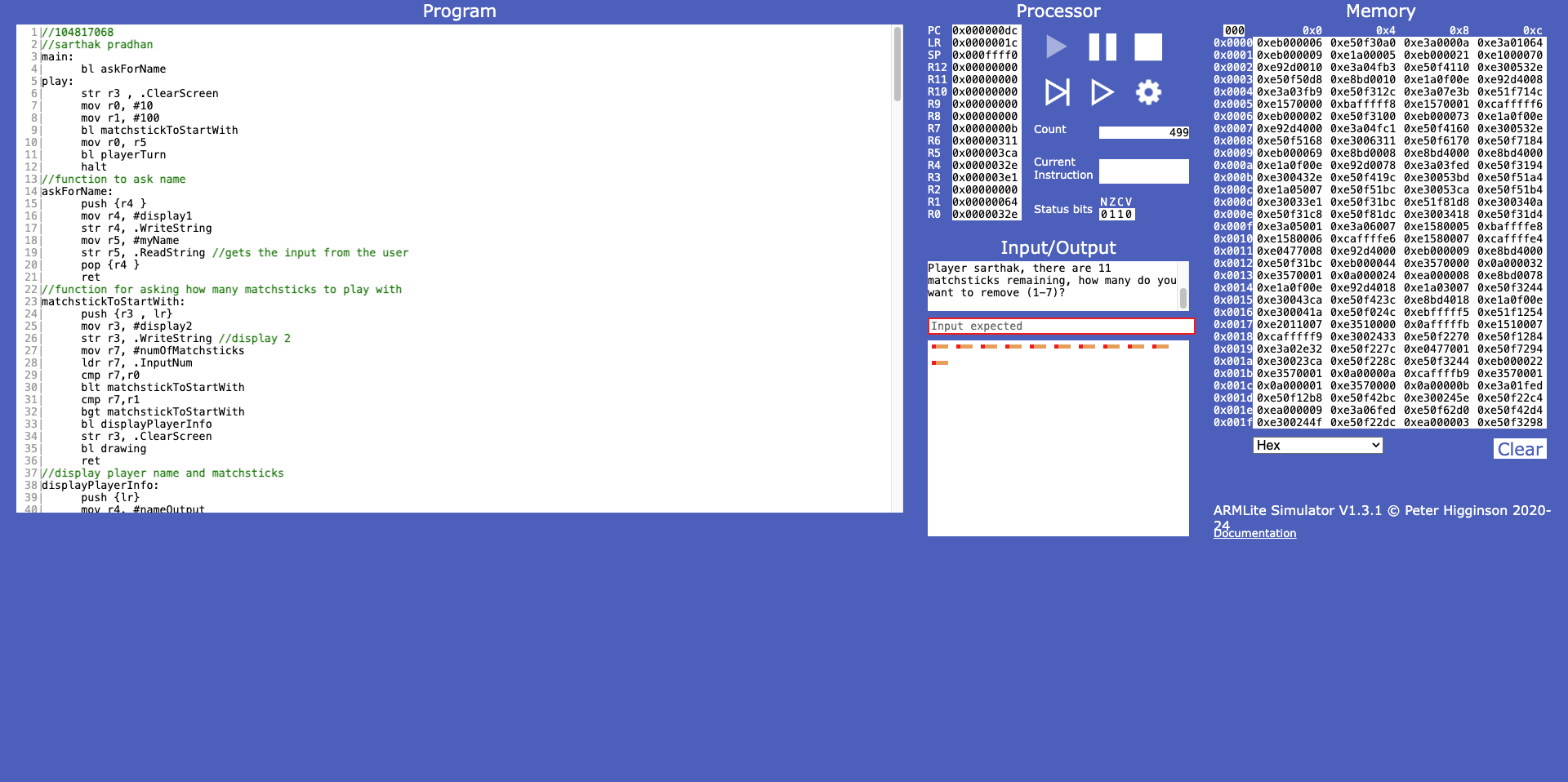This screenshot has height=782, width=1568.
Task: Open settings with the gear icon
Action: coord(1148,92)
